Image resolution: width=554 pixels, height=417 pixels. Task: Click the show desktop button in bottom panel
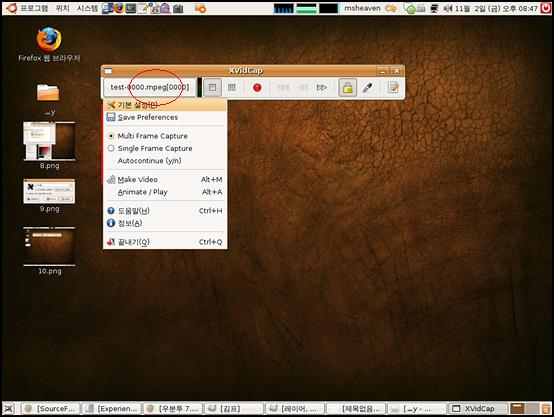tap(9, 409)
